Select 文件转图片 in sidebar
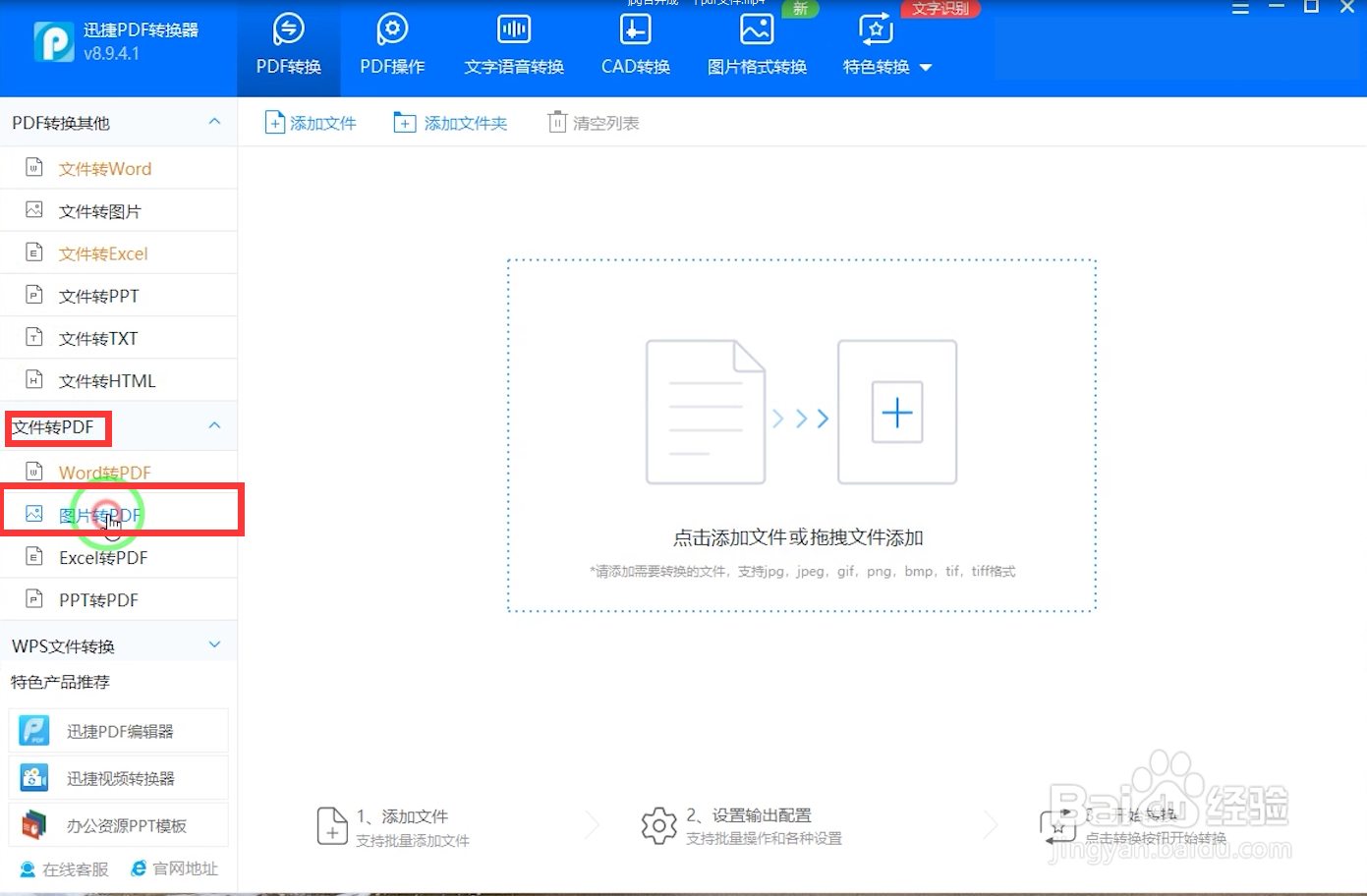 pyautogui.click(x=118, y=211)
